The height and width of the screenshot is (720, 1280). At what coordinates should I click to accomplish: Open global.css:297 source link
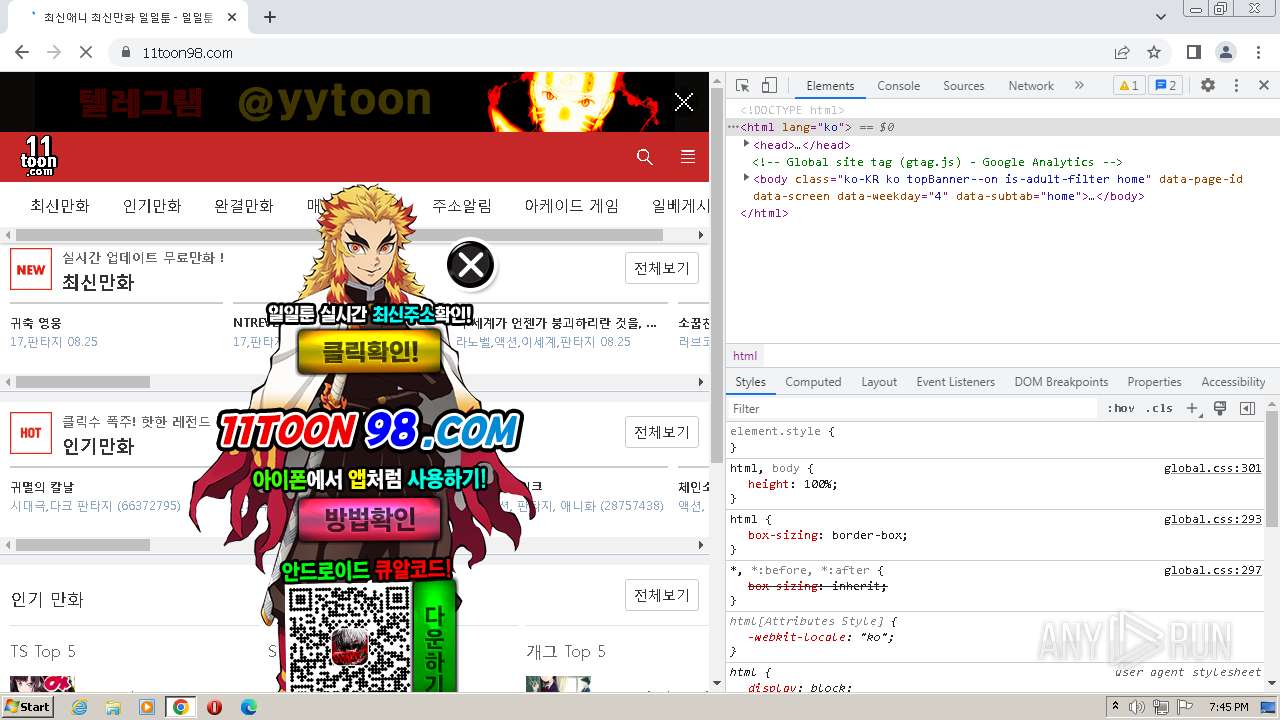1213,570
